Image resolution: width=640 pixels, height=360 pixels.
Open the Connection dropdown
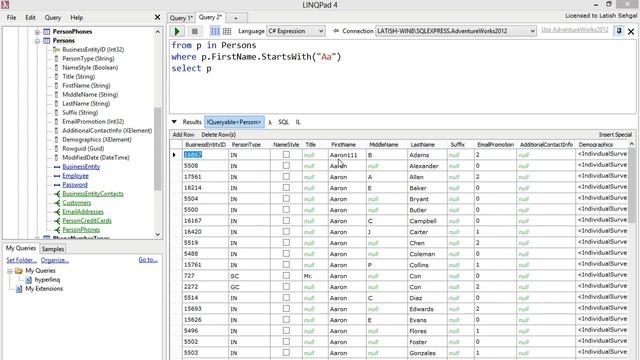coord(456,31)
